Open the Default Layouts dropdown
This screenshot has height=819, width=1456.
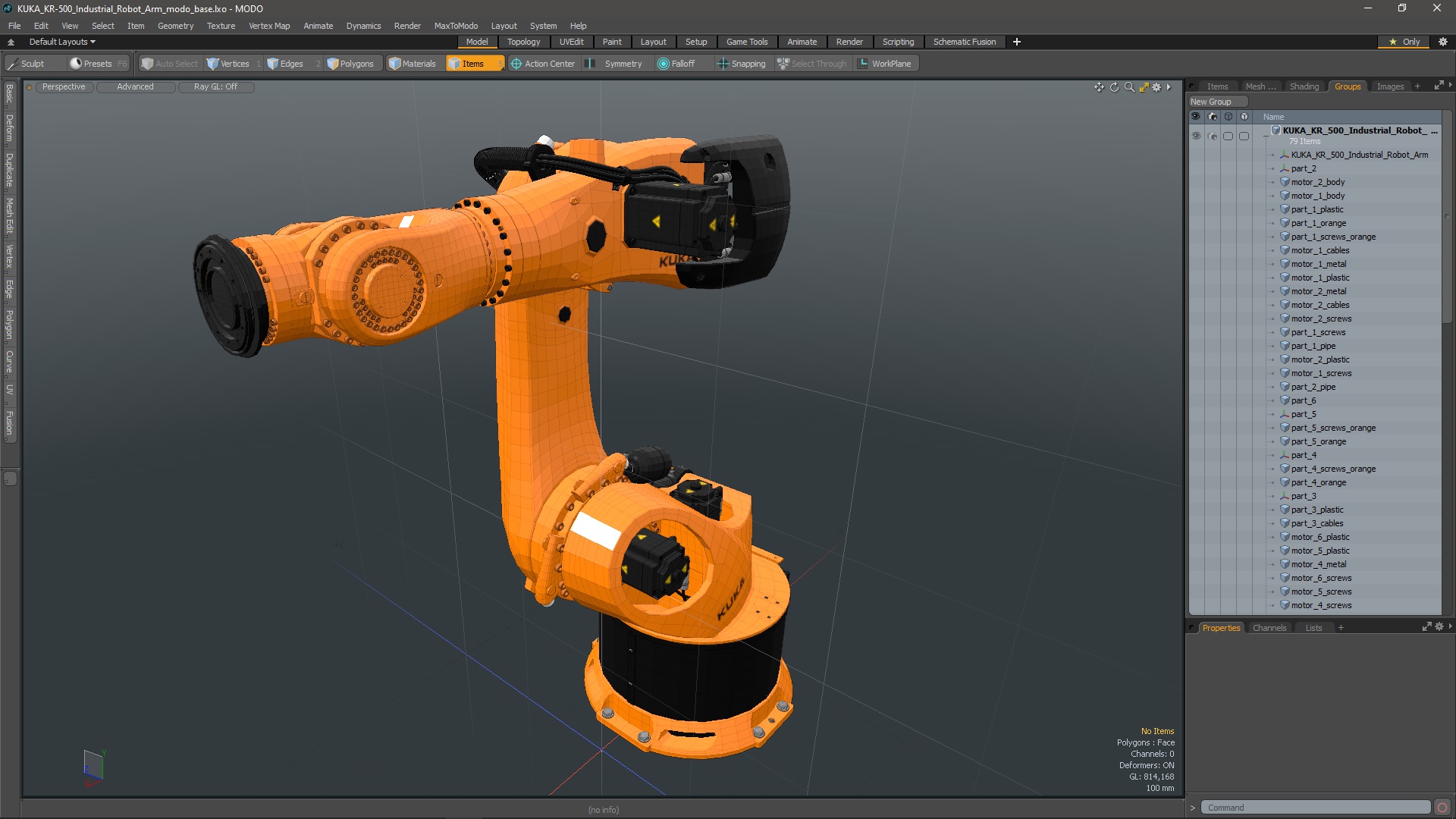(62, 42)
